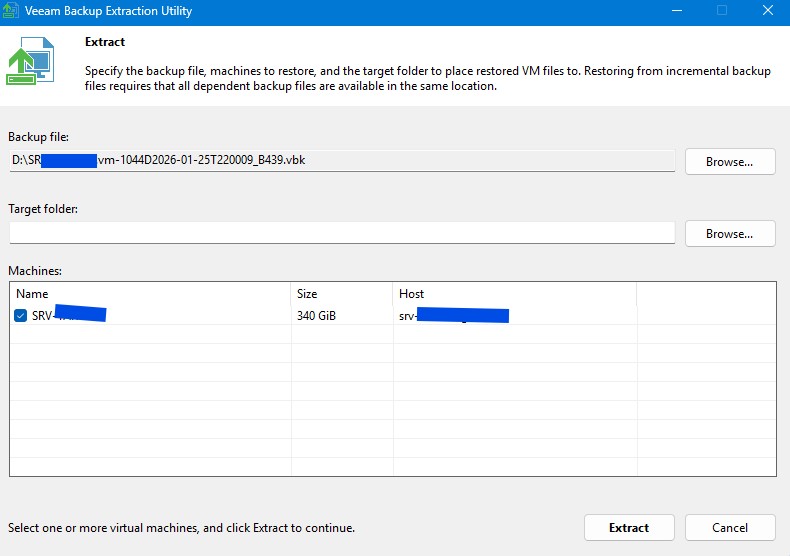
Task: Click the 340 GiB size cell
Action: click(x=316, y=316)
